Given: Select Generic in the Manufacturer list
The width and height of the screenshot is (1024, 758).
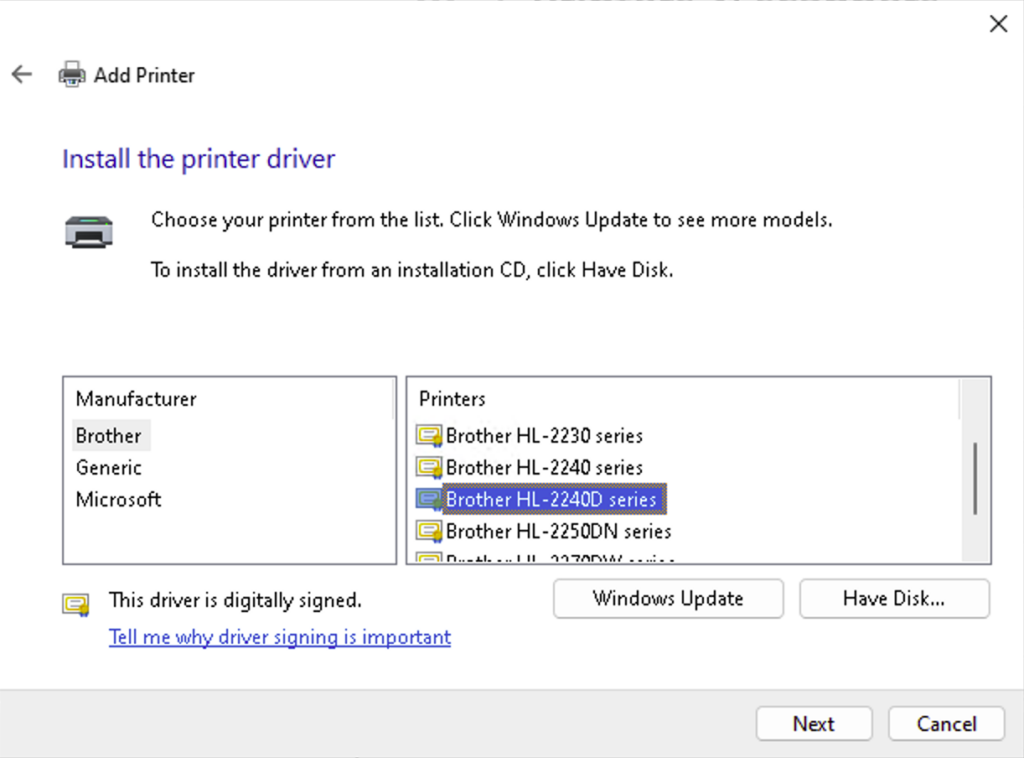Looking at the screenshot, I should tap(108, 467).
